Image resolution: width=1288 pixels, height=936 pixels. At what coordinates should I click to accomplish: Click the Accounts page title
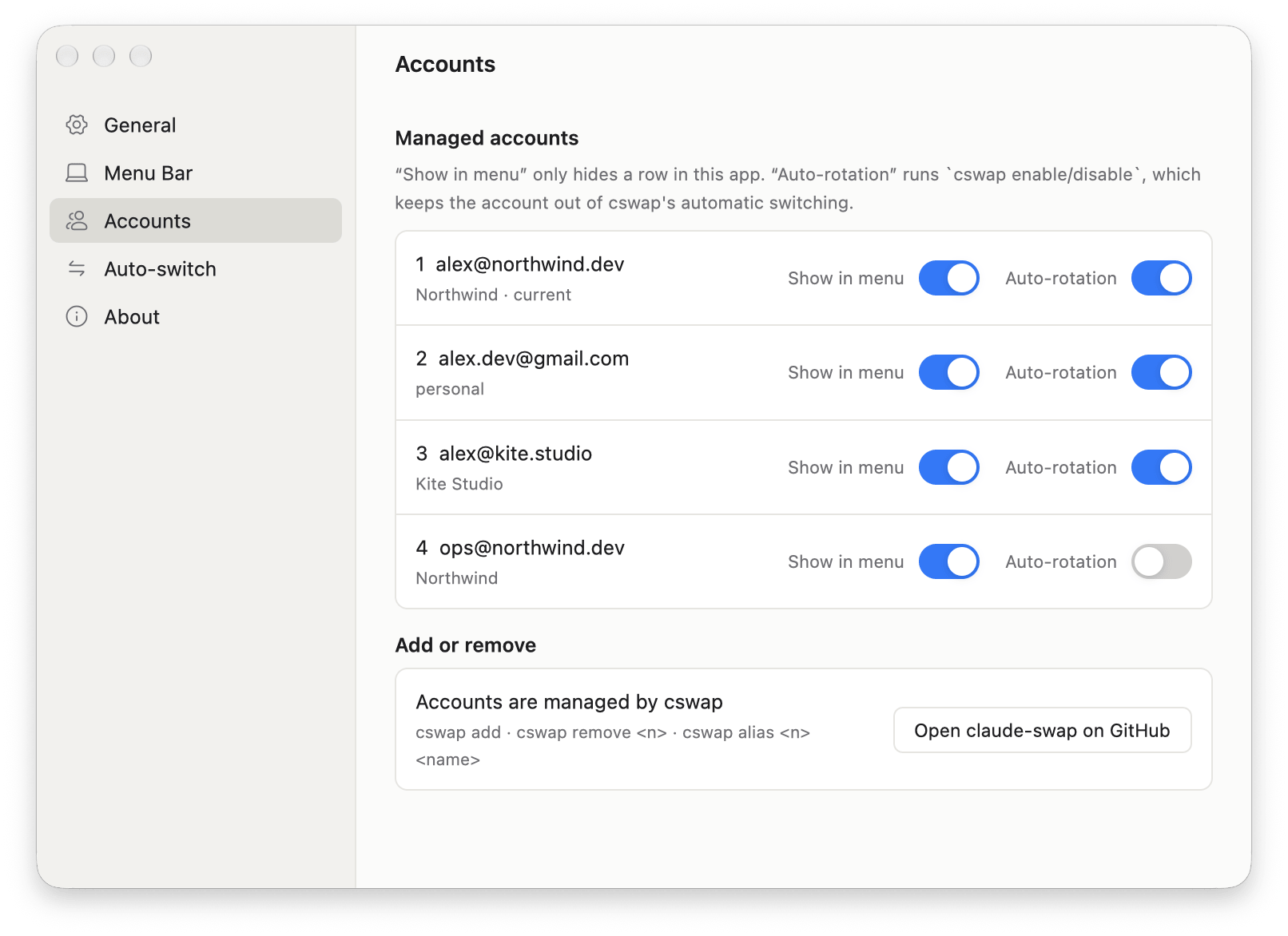445,64
